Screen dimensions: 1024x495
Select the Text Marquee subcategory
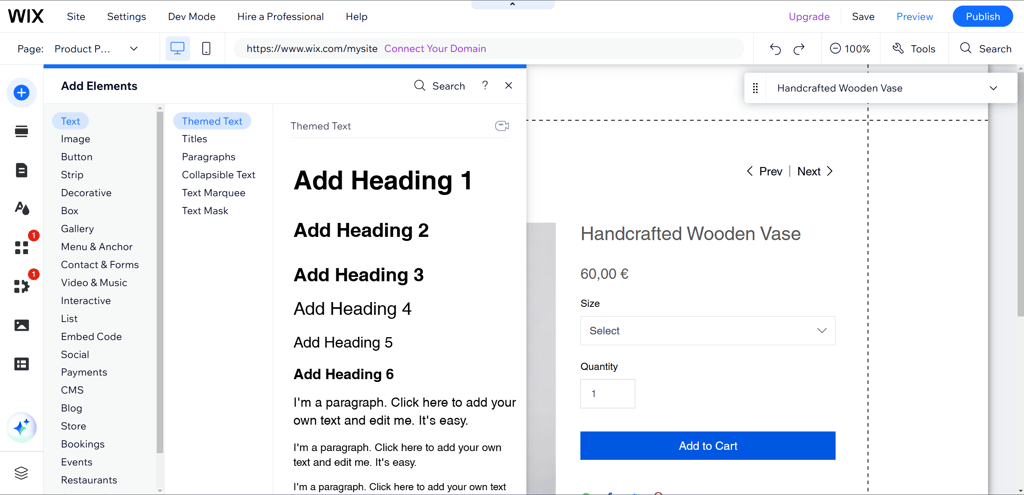tap(214, 193)
